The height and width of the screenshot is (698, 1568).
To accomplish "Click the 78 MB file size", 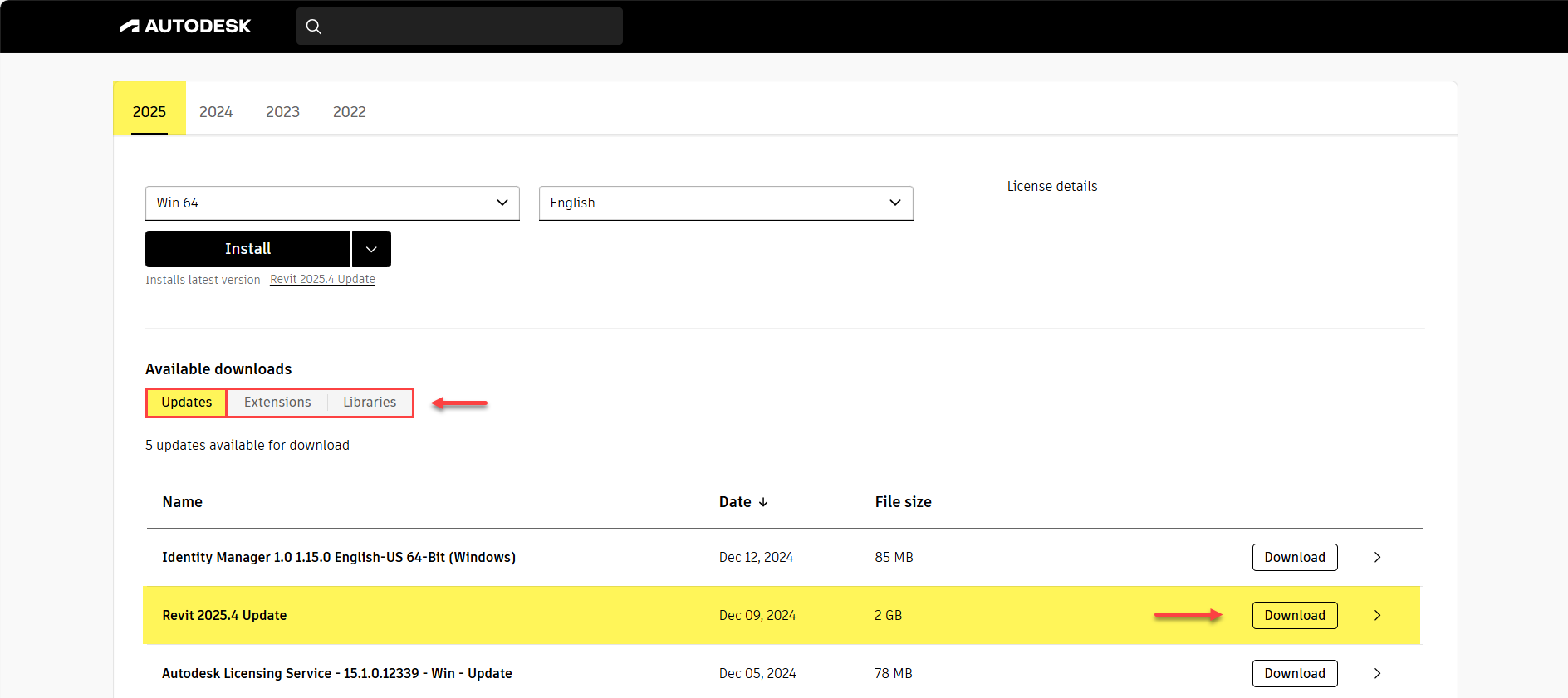I will pos(894,674).
